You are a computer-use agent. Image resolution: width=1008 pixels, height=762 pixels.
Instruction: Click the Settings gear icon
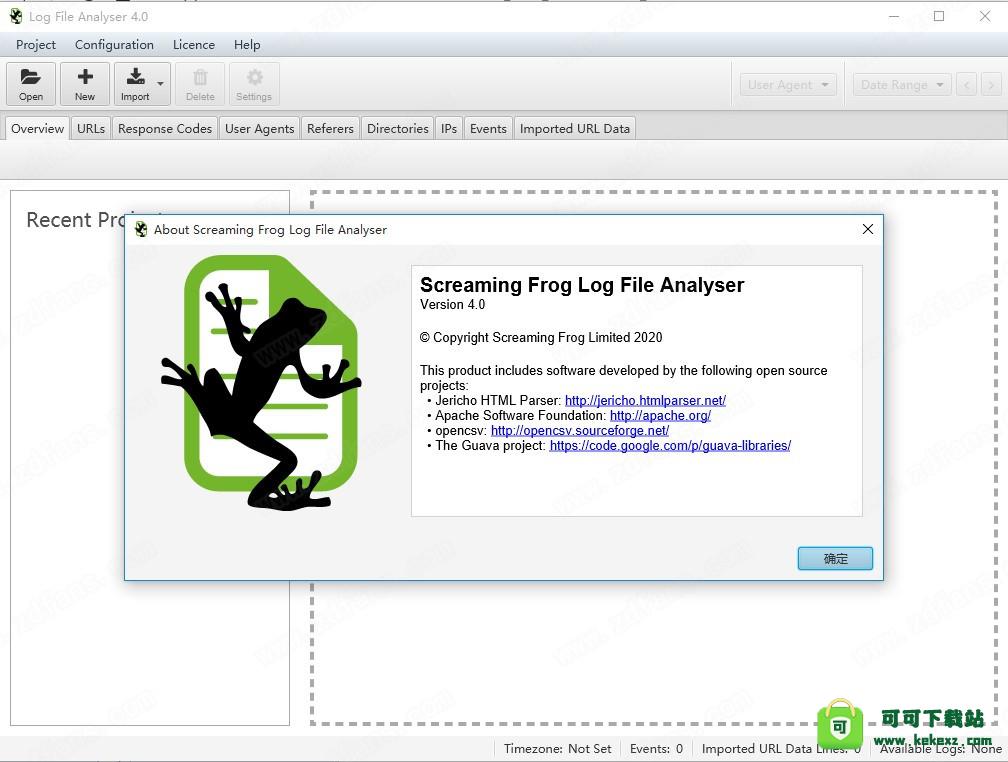pyautogui.click(x=254, y=78)
